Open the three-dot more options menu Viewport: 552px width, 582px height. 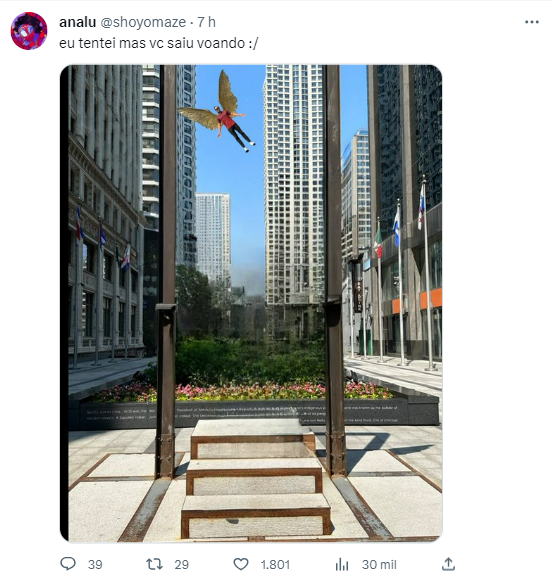coord(532,22)
